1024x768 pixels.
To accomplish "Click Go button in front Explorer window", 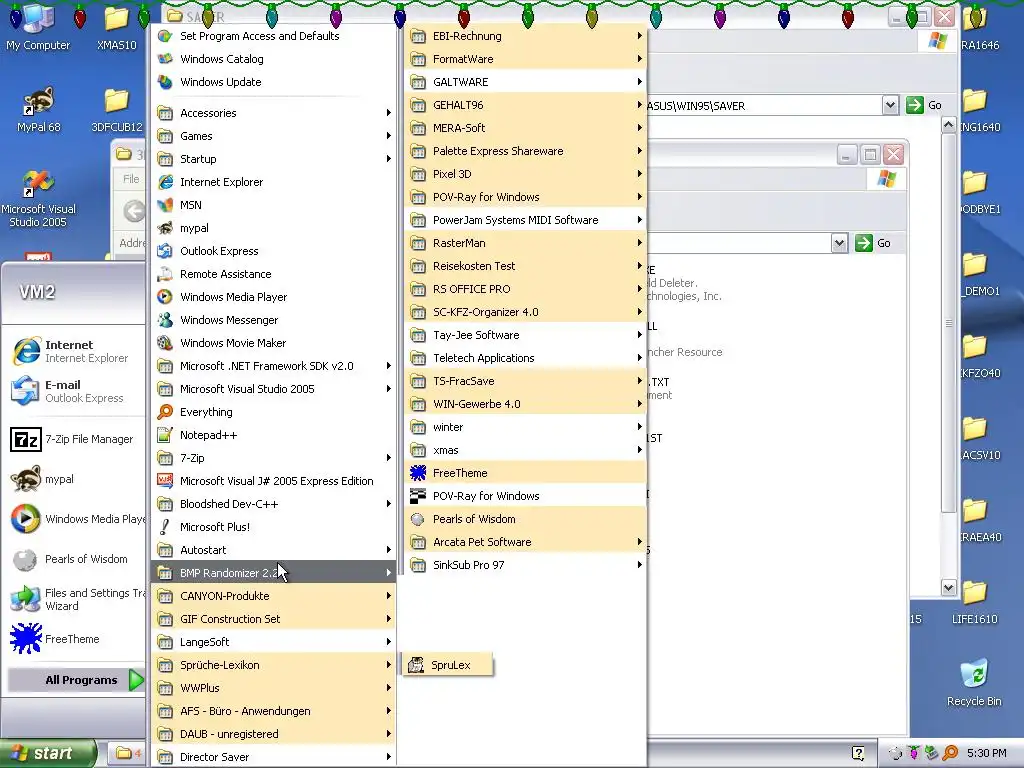I will [873, 243].
